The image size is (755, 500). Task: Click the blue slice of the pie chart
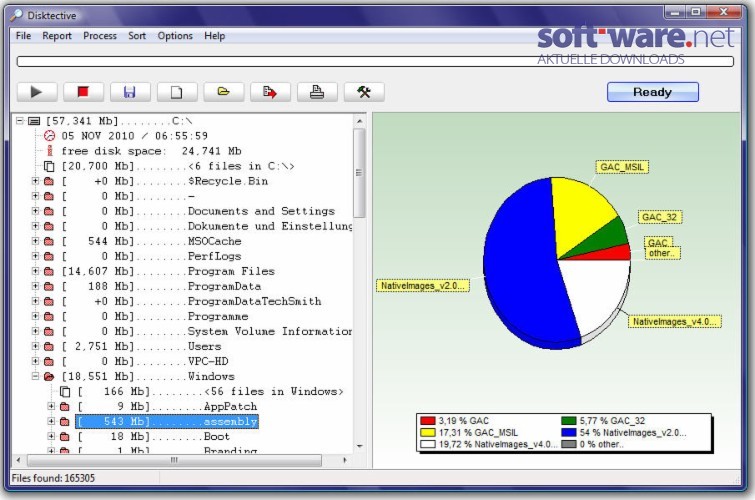520,265
